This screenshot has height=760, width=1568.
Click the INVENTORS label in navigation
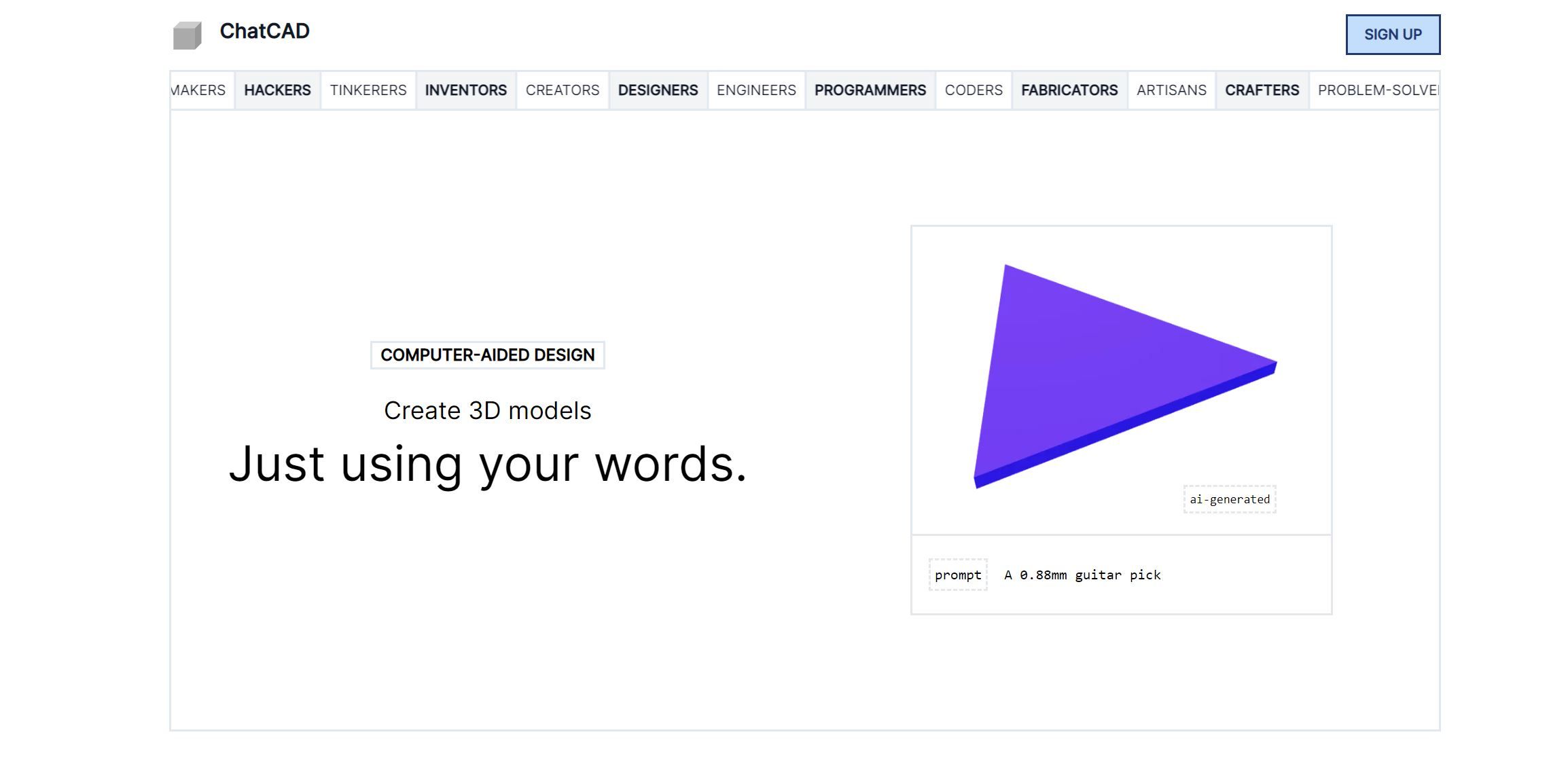tap(466, 89)
